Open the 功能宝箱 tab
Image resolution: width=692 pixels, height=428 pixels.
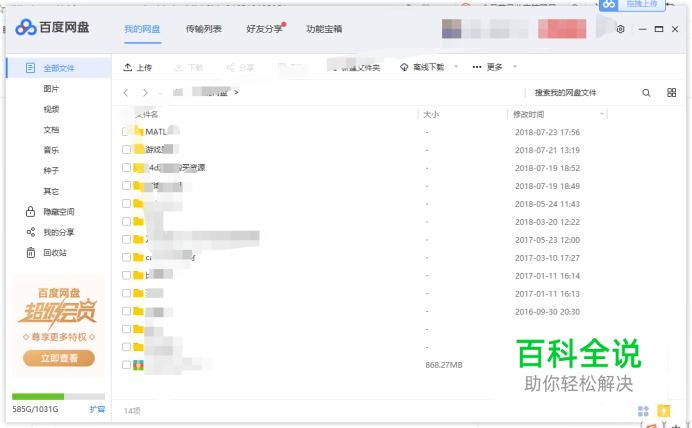(x=324, y=29)
